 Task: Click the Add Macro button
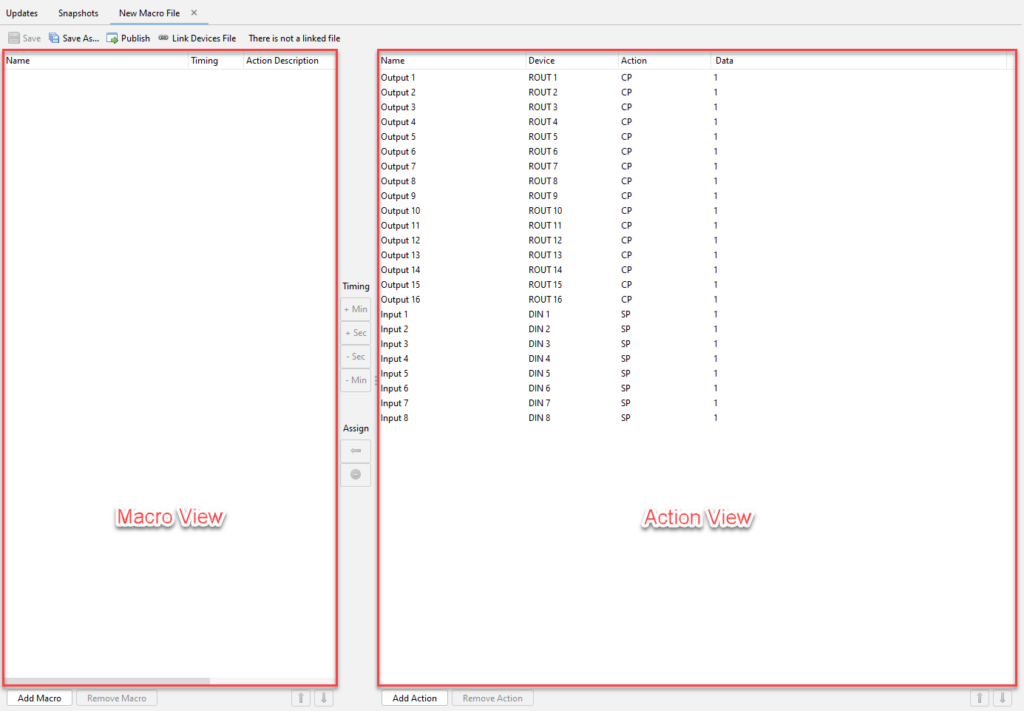(x=39, y=698)
